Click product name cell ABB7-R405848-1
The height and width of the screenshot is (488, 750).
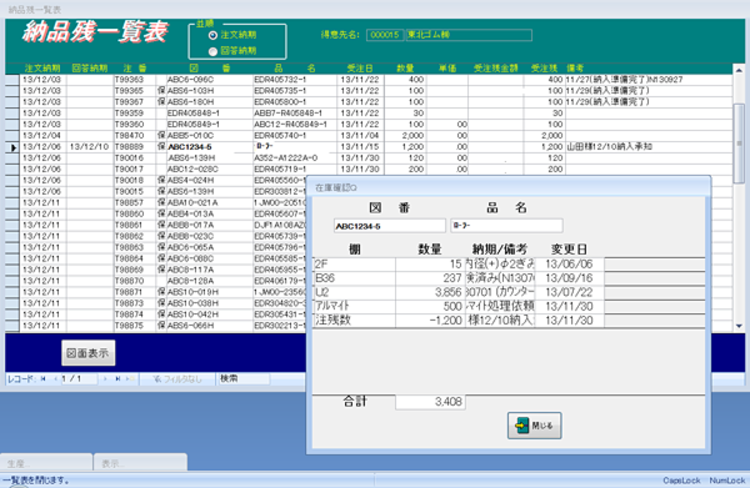tap(295, 113)
